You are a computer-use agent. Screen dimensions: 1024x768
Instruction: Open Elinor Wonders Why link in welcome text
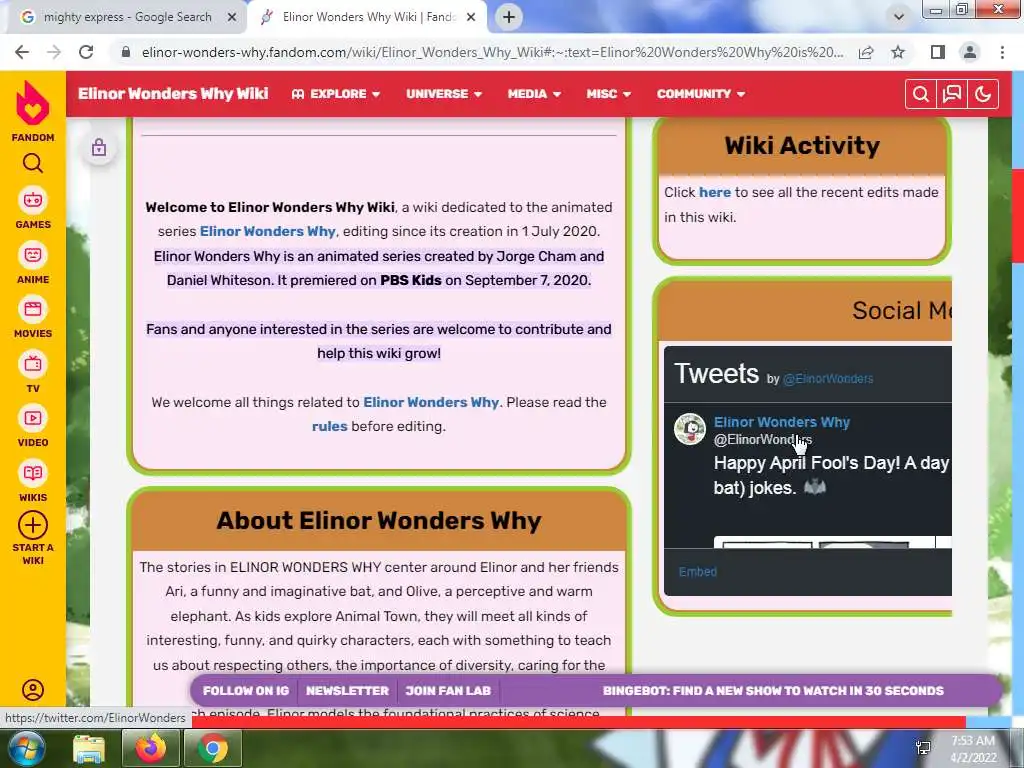pos(268,231)
